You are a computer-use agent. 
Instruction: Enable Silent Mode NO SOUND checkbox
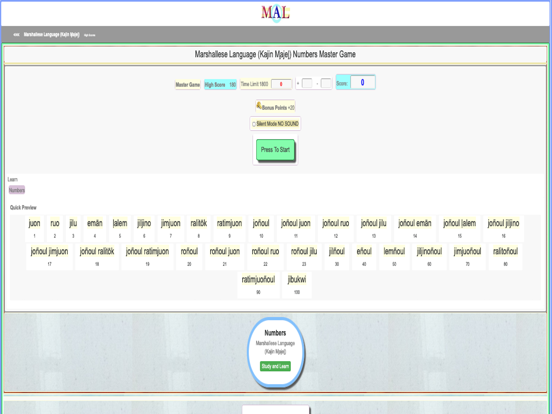click(254, 124)
